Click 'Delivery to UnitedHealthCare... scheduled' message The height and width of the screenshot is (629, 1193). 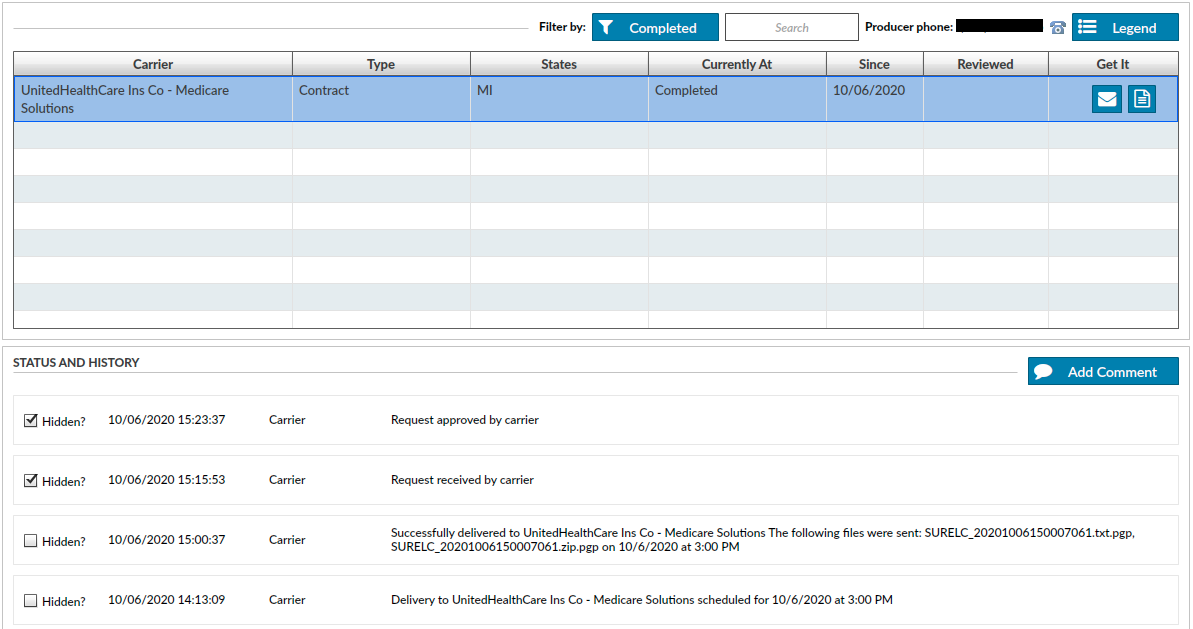[x=642, y=600]
